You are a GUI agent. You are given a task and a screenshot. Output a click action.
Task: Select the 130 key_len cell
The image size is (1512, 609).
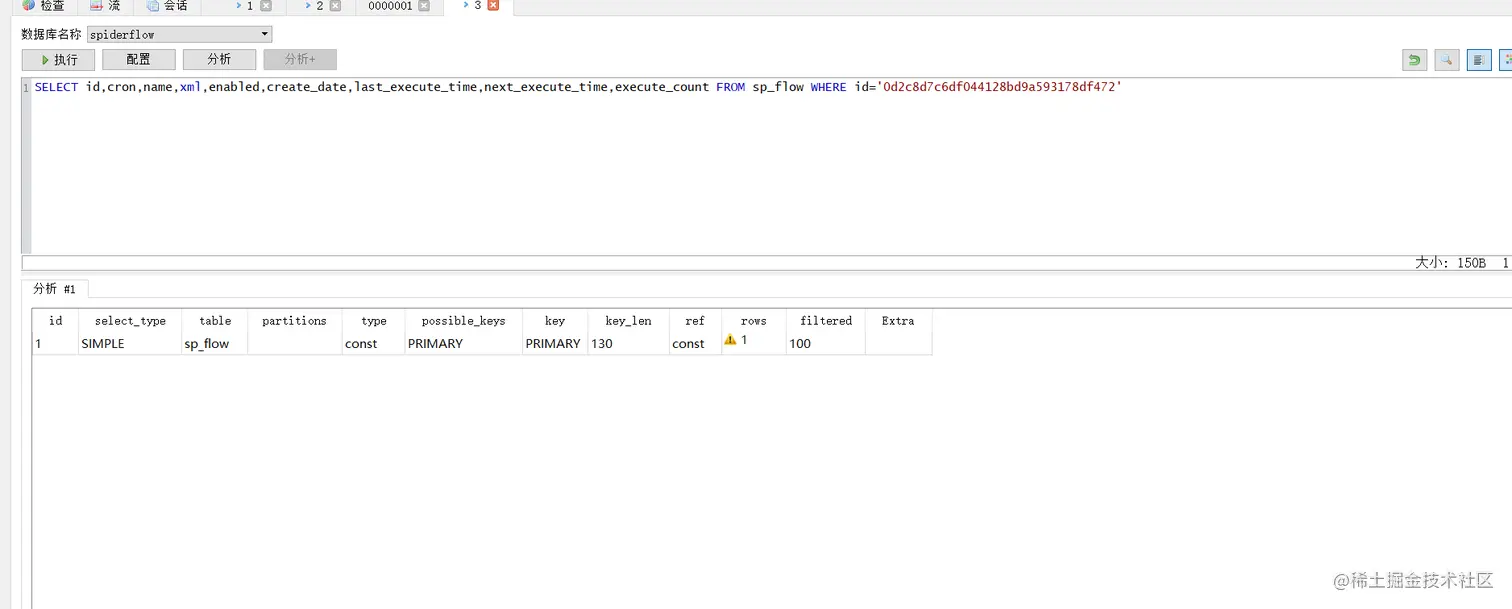coord(628,343)
